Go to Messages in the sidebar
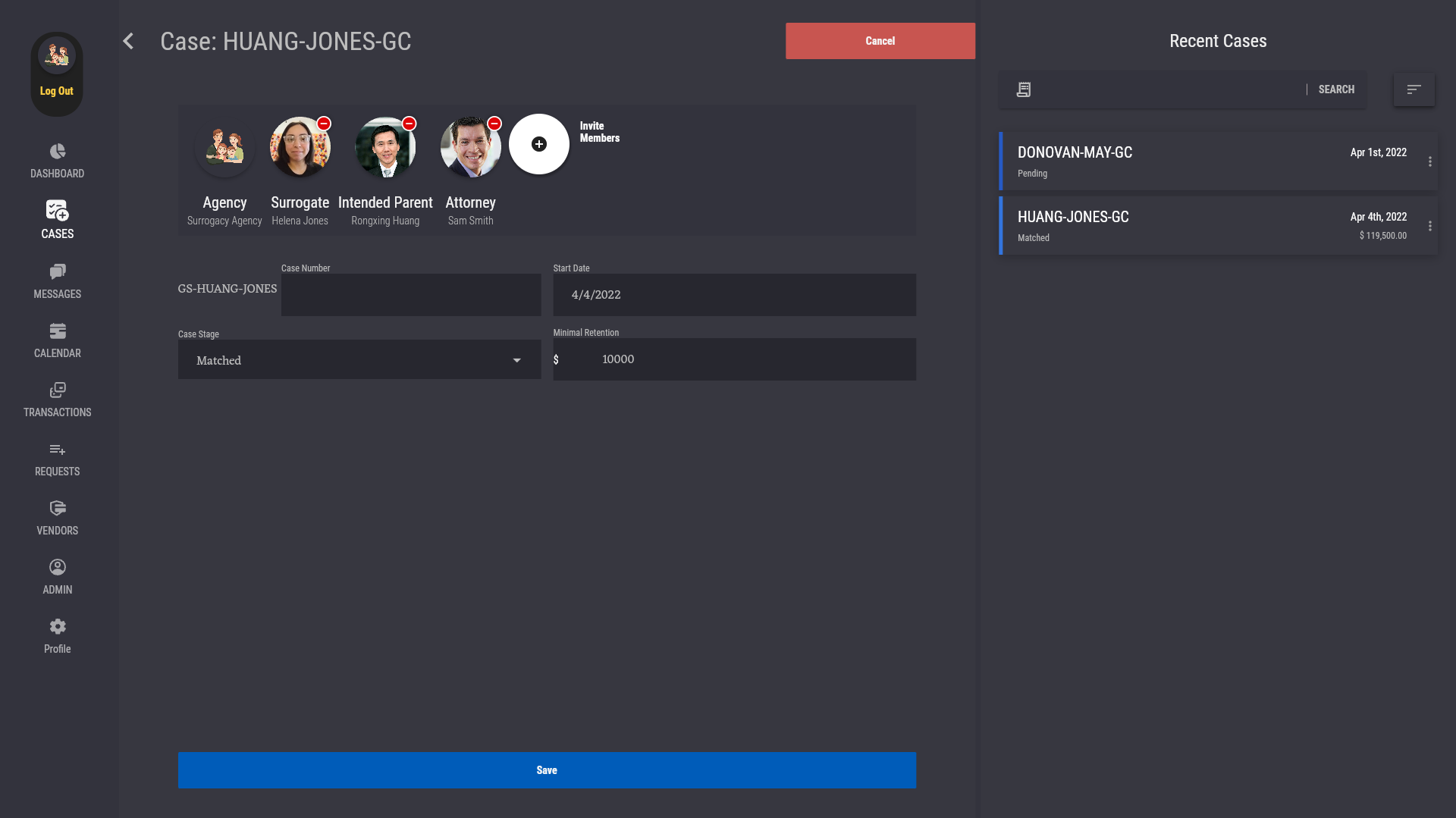 (58, 281)
